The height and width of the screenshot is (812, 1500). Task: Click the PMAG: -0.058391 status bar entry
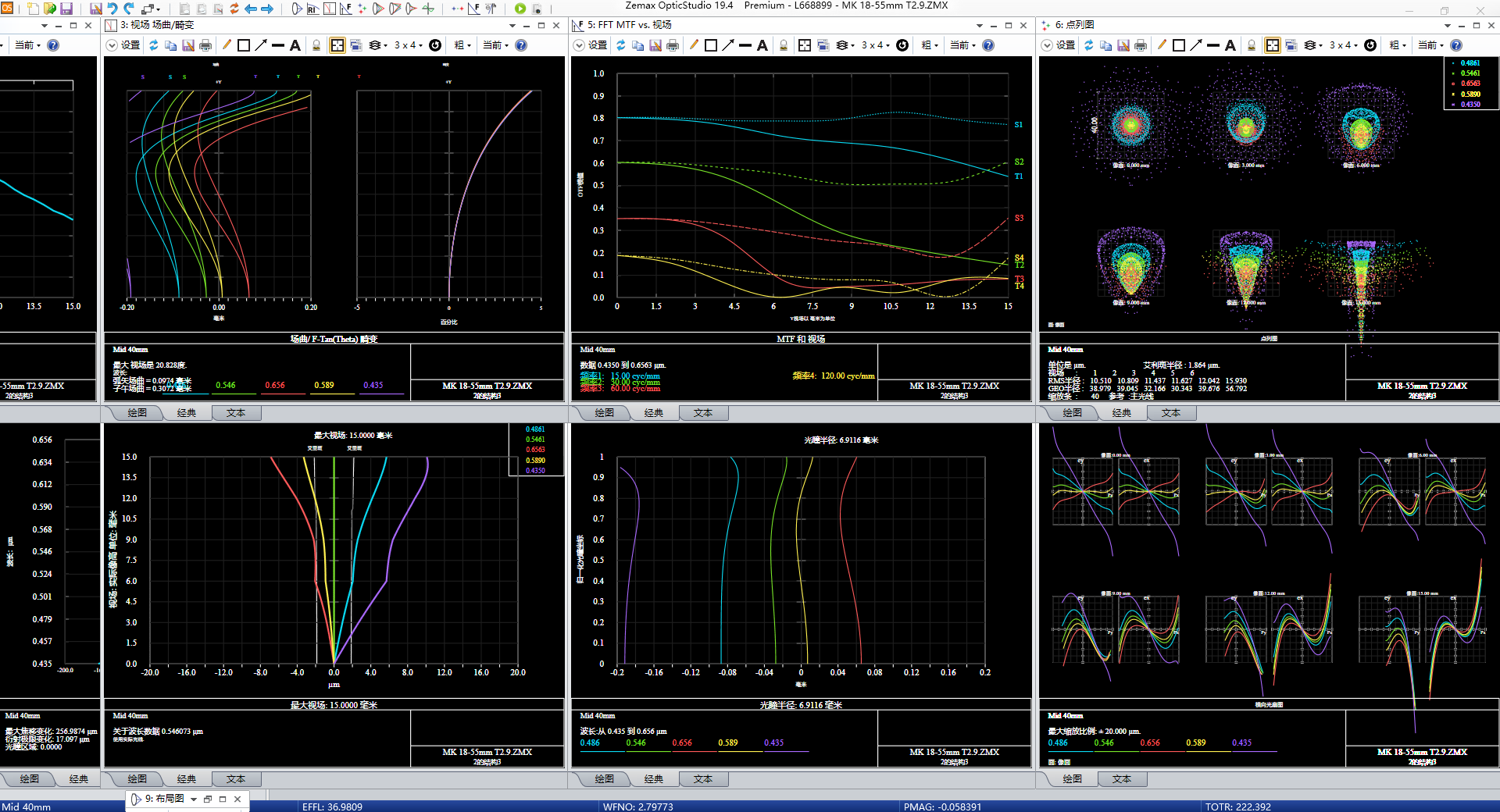tap(942, 807)
